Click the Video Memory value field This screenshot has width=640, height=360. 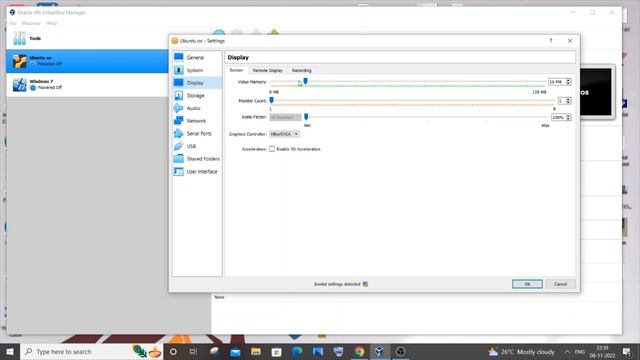[557, 82]
